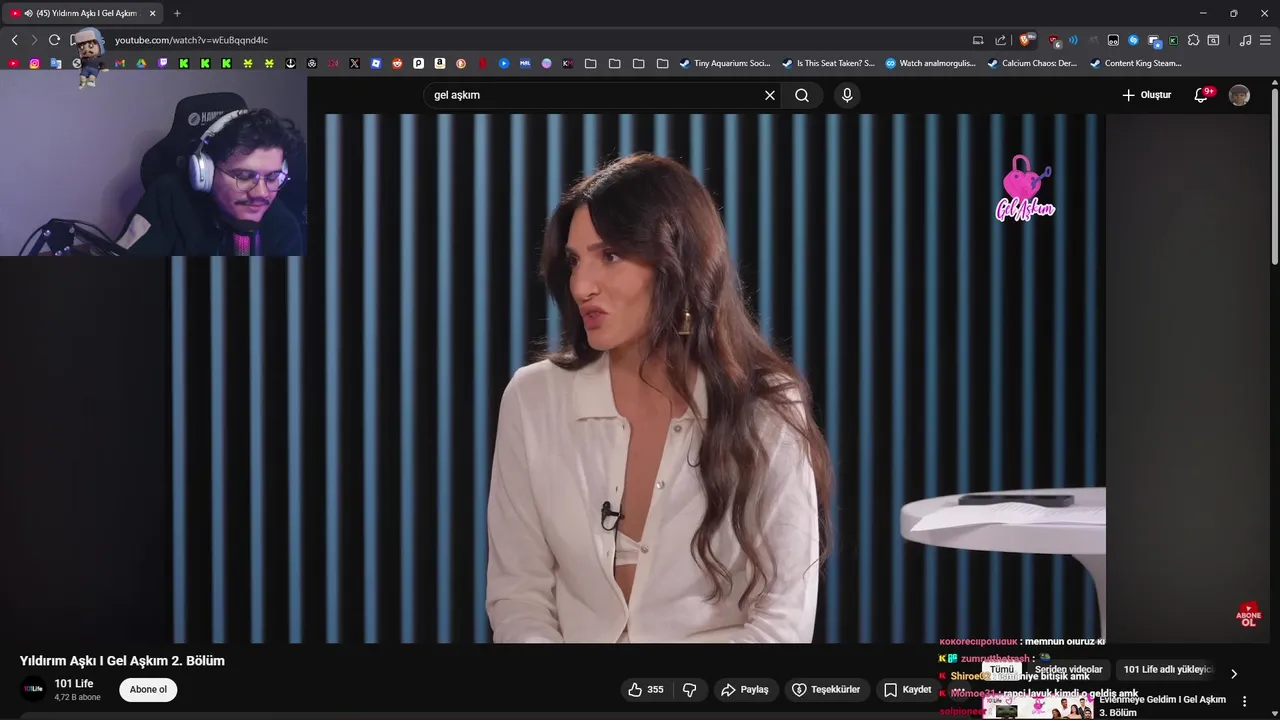The image size is (1280, 720).
Task: Open the YouTube bookmark icon
Action: (13, 63)
